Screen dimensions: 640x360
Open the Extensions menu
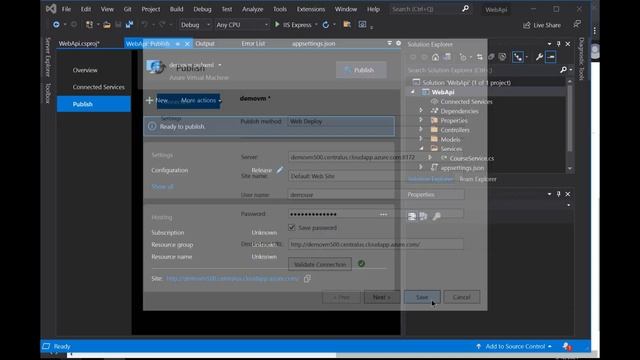[311, 9]
